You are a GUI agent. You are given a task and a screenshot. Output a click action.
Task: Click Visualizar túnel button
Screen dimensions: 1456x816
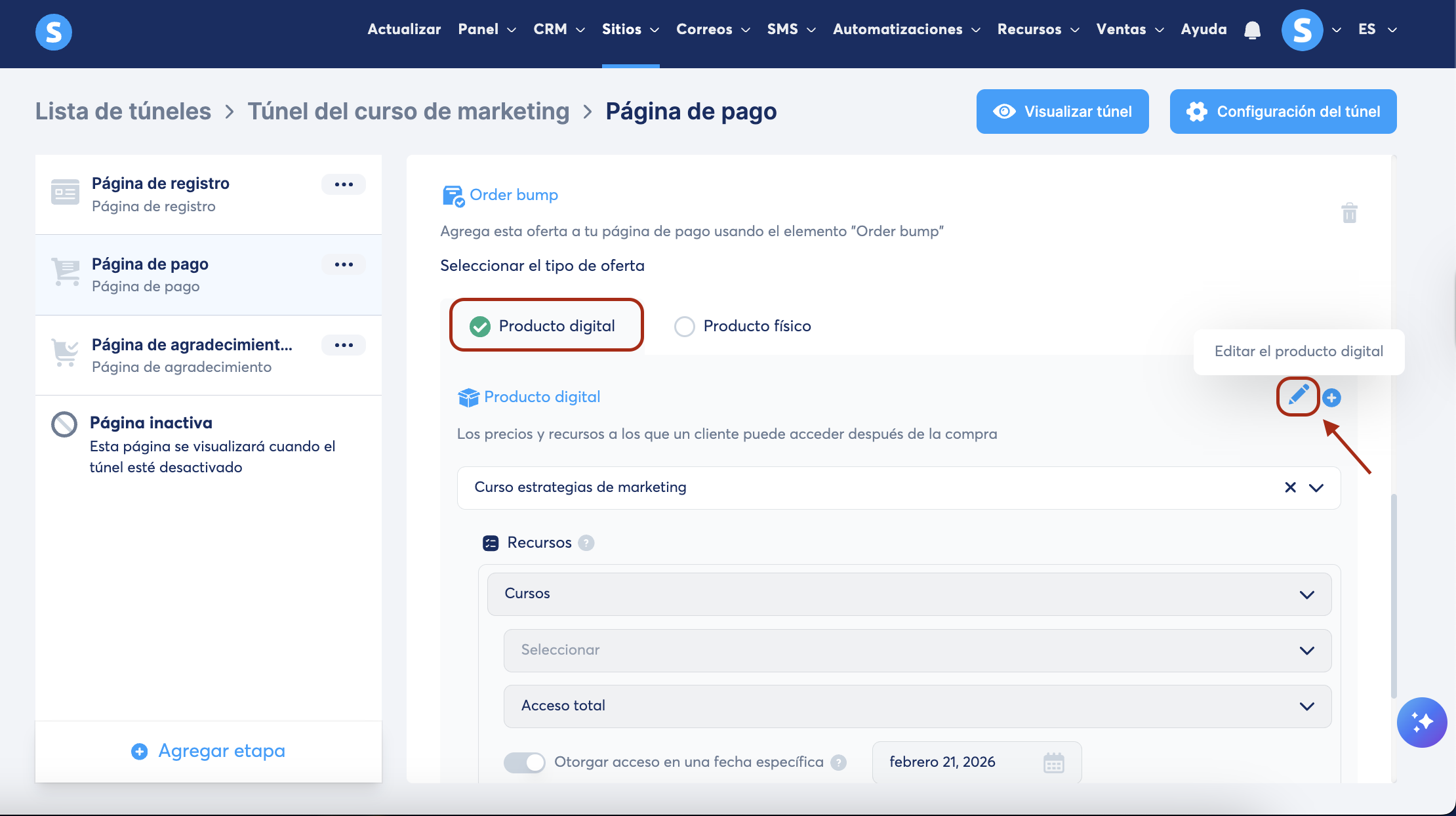(x=1062, y=112)
